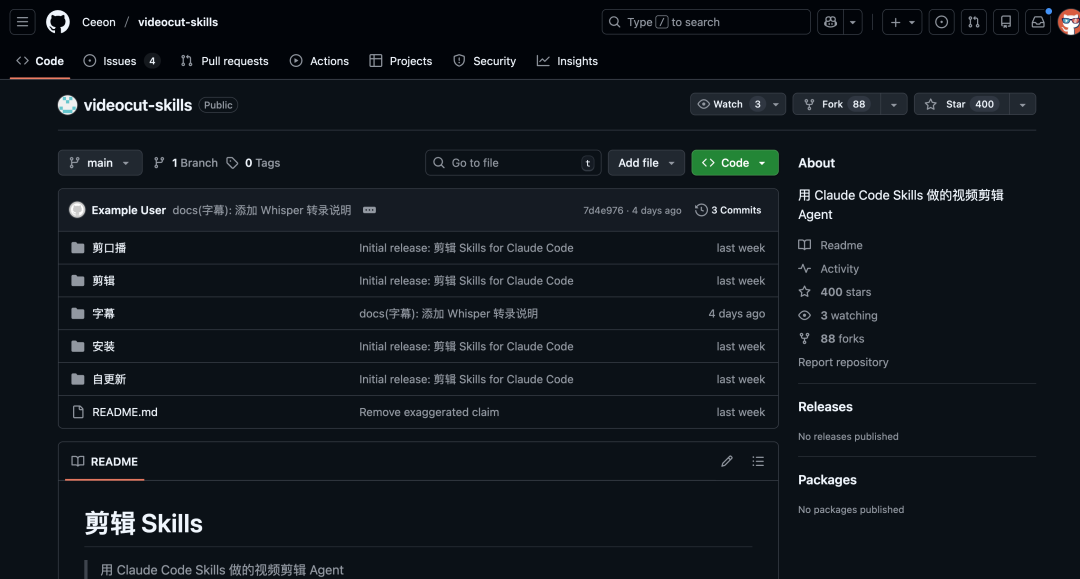Open the Actions tab

(319, 61)
